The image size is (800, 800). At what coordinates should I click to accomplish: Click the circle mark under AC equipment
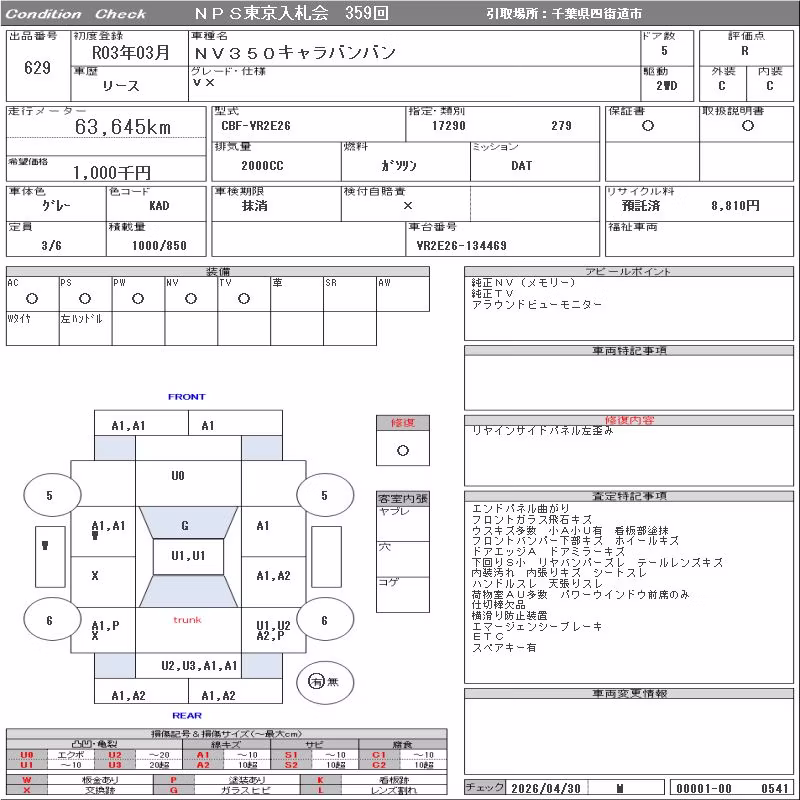coord(32,298)
